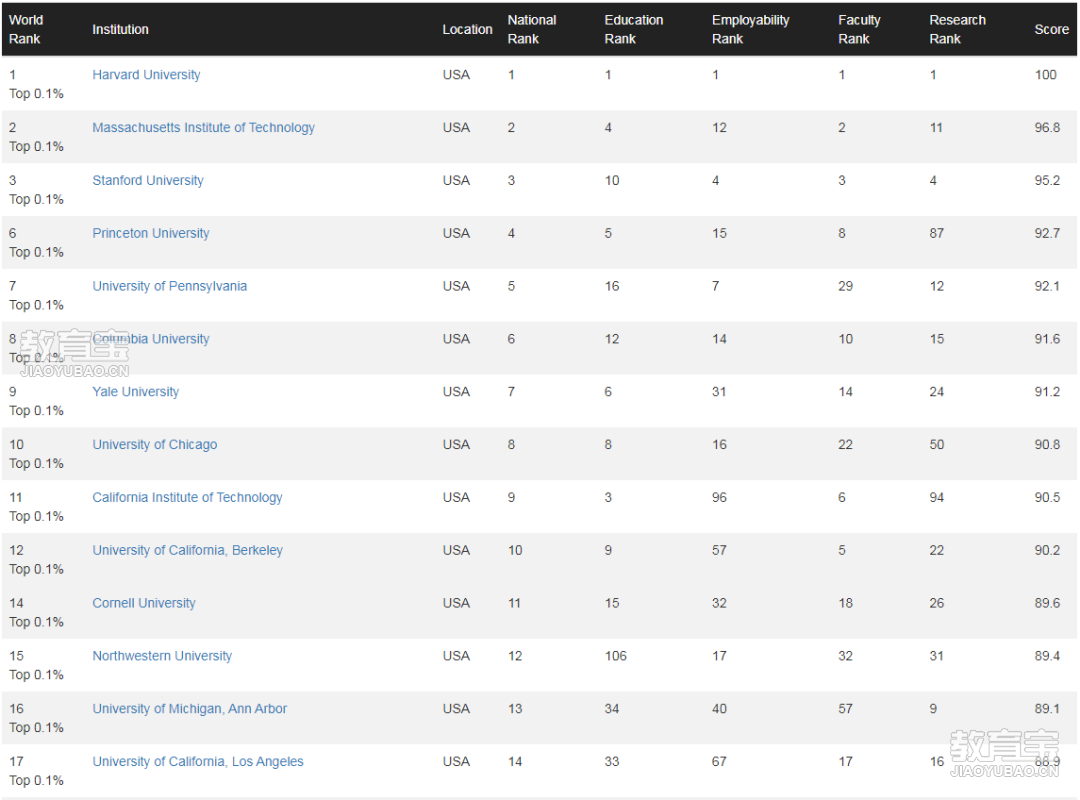Image resolution: width=1080 pixels, height=800 pixels.
Task: Follow the Cornell University link
Action: pos(143,603)
